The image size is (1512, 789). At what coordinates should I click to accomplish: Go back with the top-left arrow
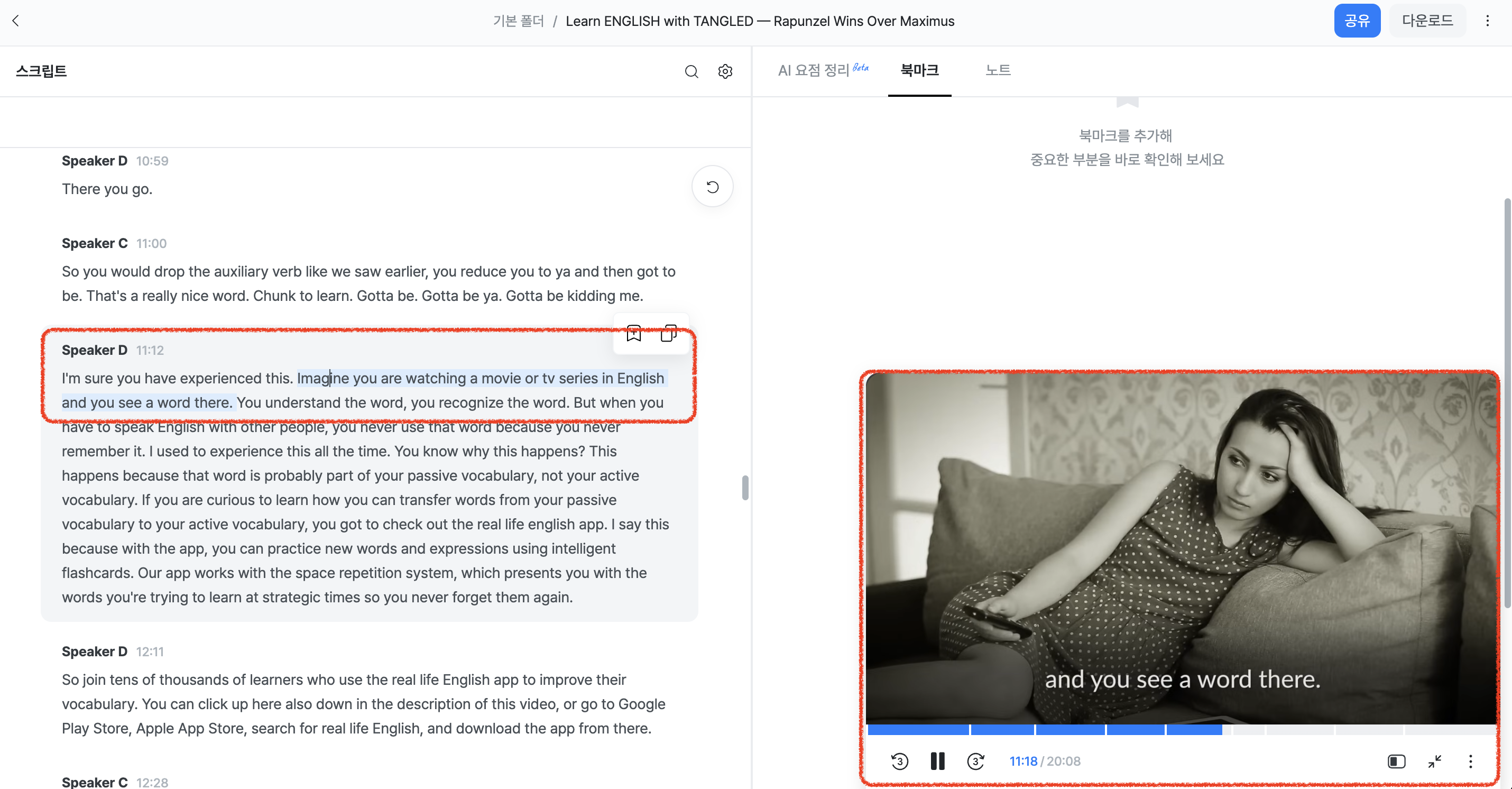coord(16,21)
